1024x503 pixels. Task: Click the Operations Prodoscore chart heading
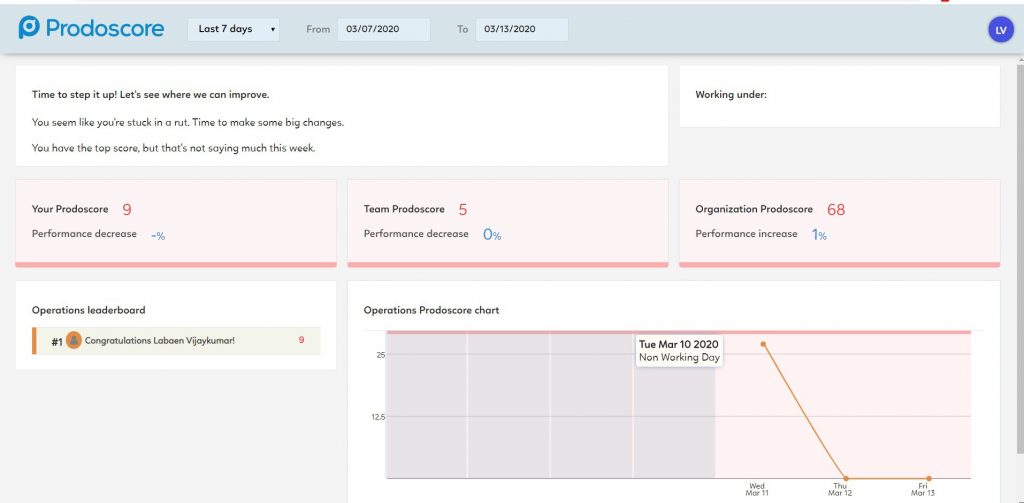431,310
